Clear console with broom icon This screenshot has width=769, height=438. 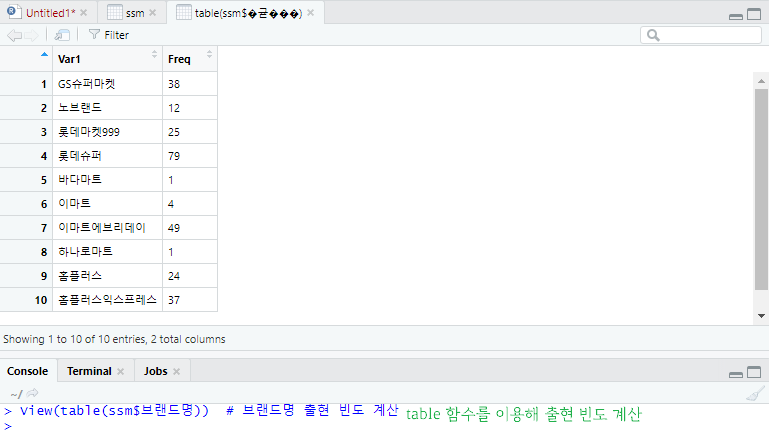(755, 393)
